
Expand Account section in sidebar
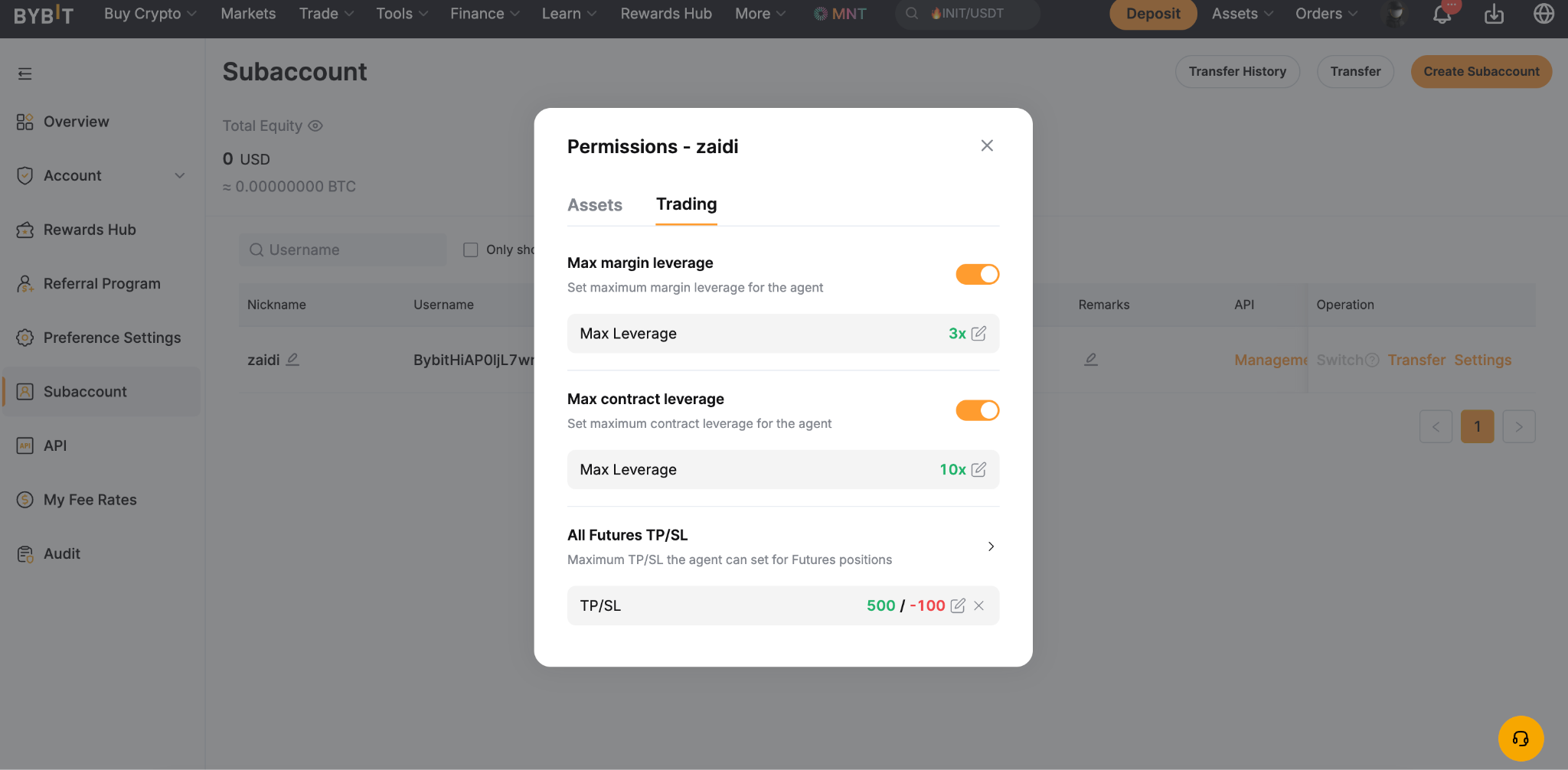tap(180, 176)
